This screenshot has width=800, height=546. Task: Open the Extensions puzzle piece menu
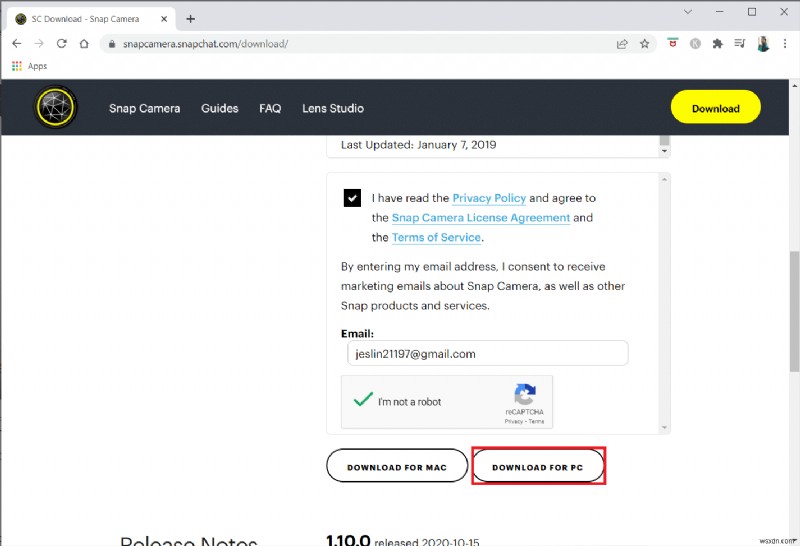[x=717, y=44]
